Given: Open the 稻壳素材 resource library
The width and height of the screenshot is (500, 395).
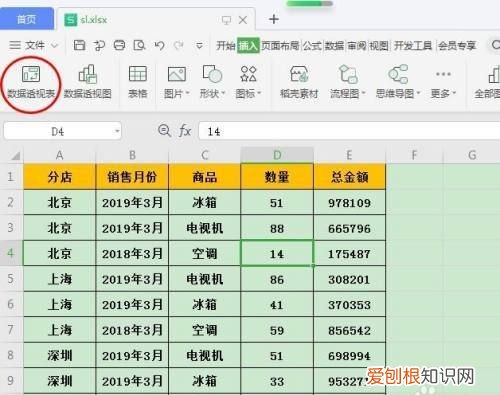Looking at the screenshot, I should tap(299, 74).
